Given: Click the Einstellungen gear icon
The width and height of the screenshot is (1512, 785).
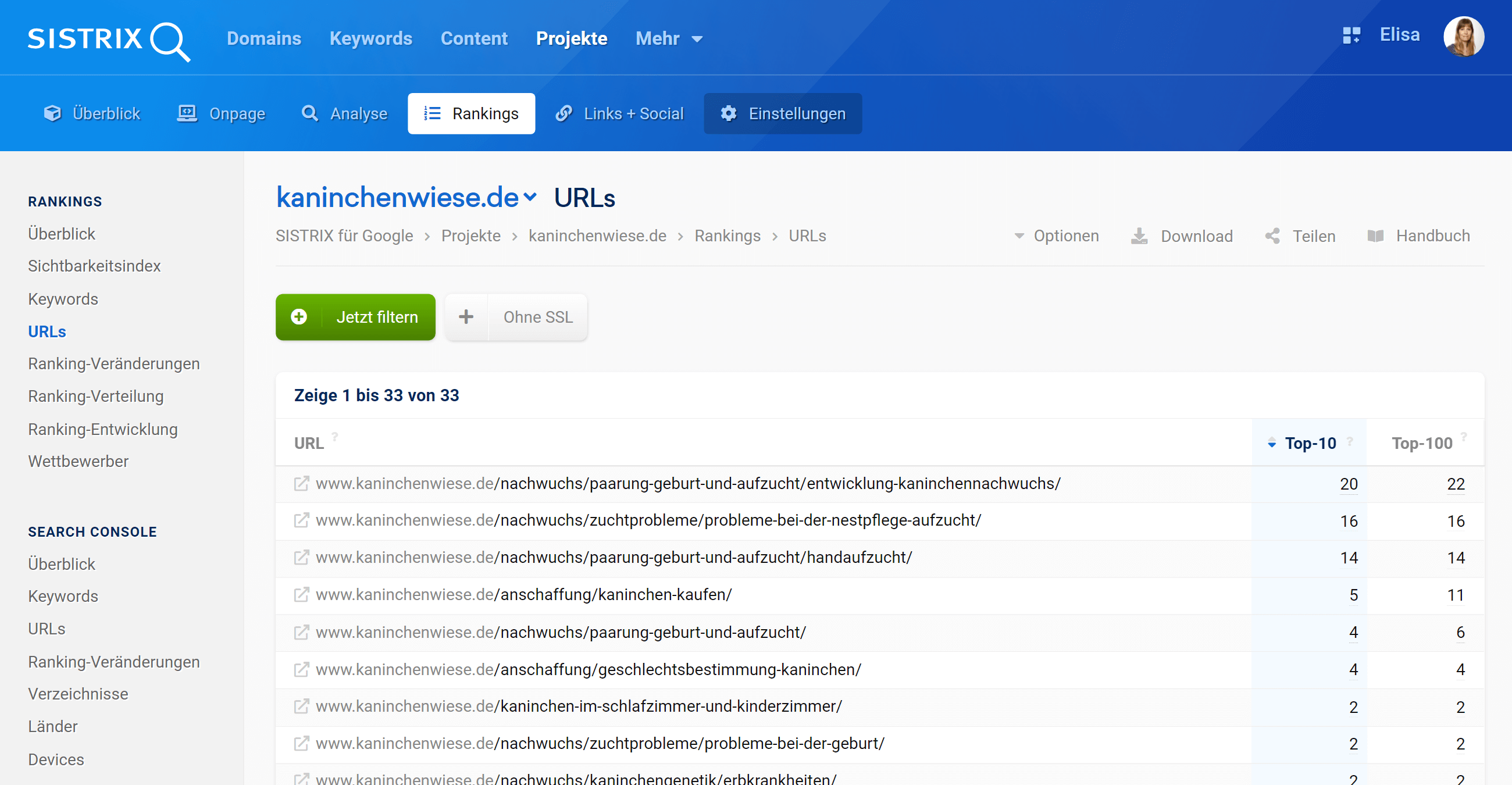Looking at the screenshot, I should [729, 113].
